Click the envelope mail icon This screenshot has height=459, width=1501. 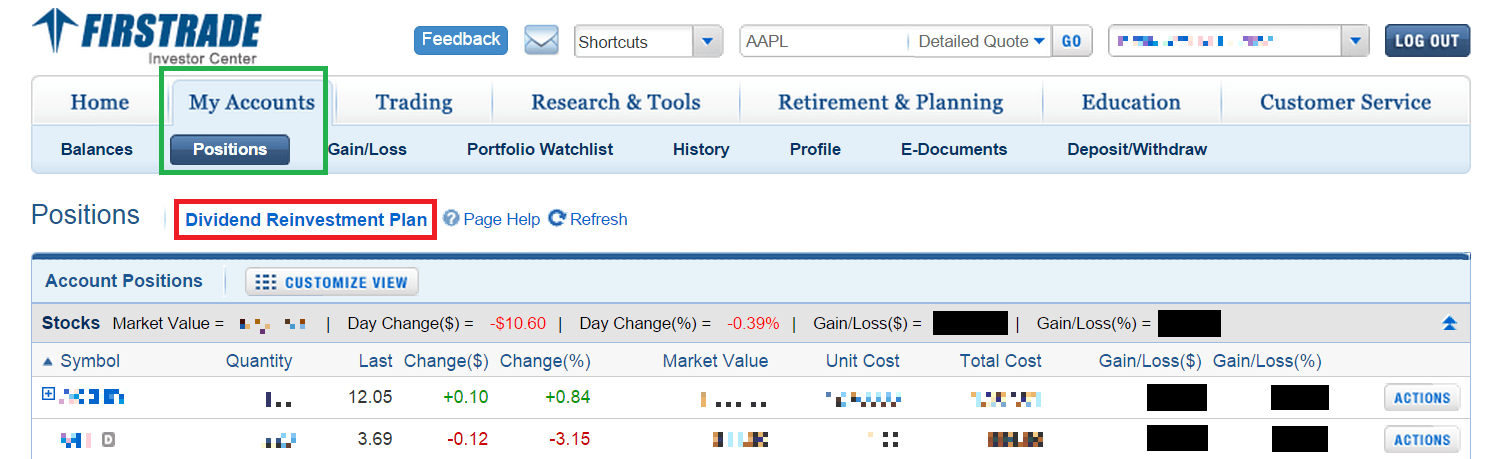[x=541, y=41]
